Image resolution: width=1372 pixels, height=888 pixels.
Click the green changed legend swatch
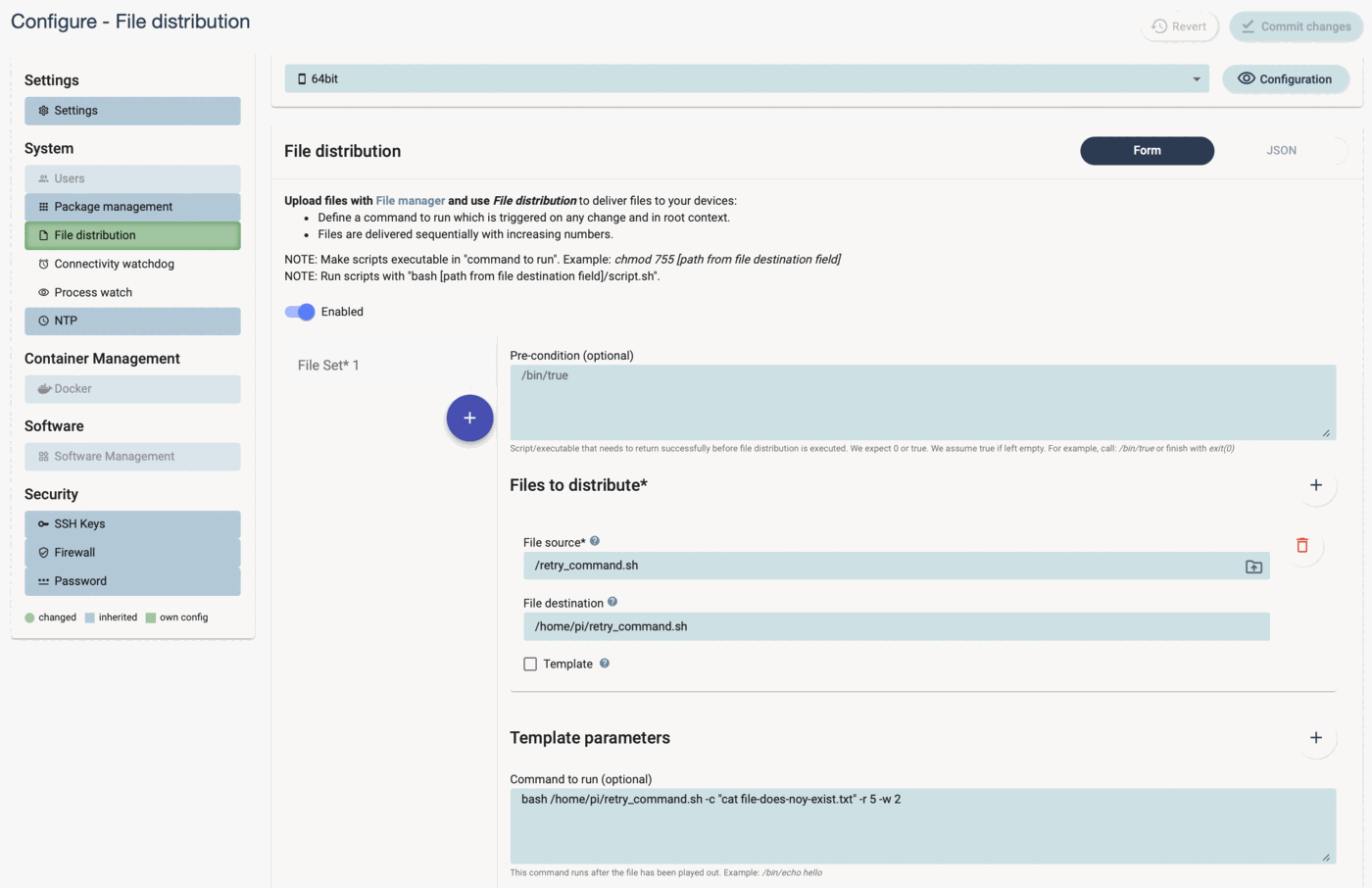[x=29, y=617]
